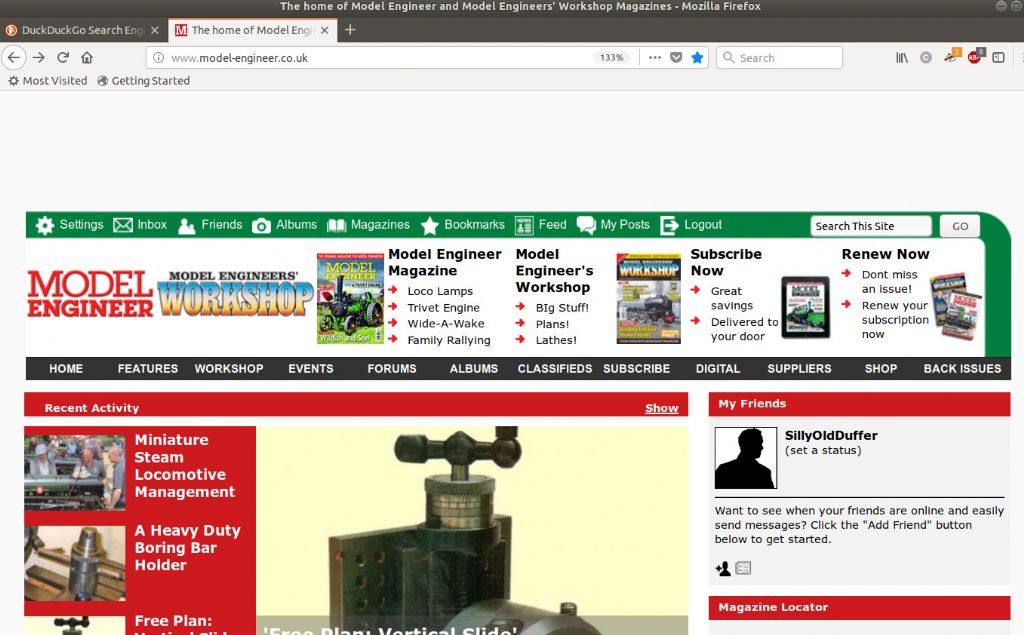Click the Model Engineer red logo
This screenshot has width=1024, height=635.
point(90,294)
